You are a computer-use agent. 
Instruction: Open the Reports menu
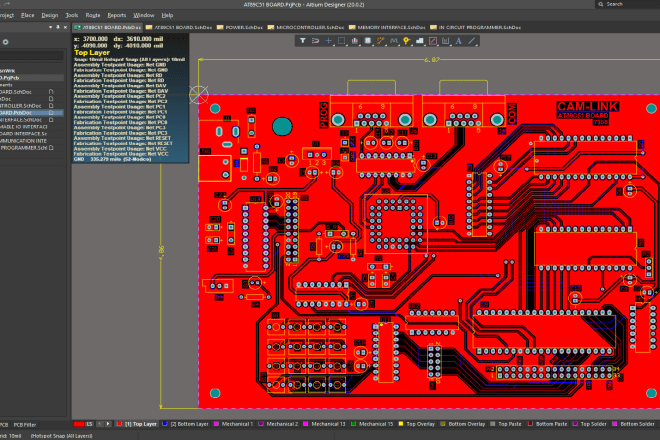point(117,15)
